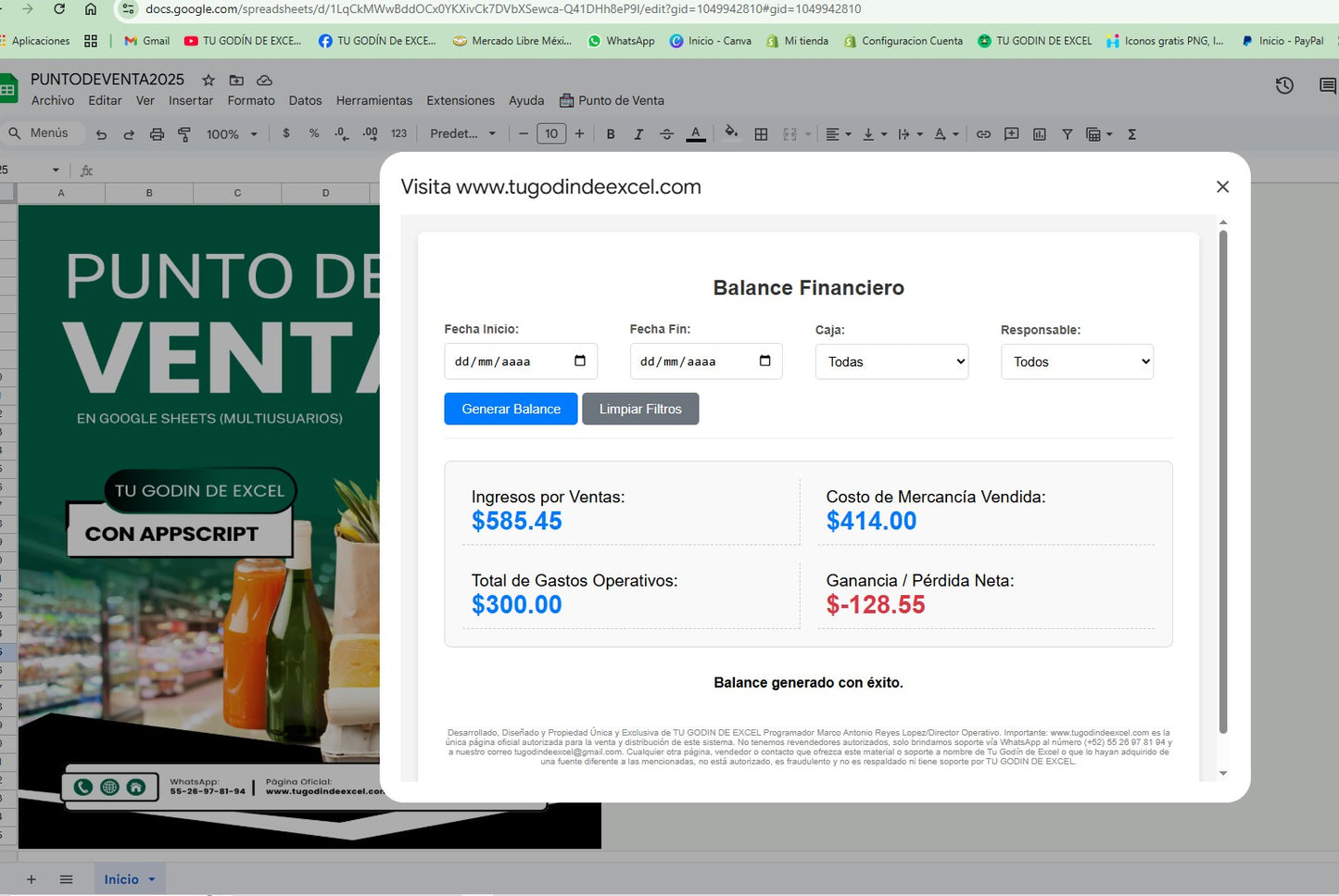The width and height of the screenshot is (1339, 896).
Task: Select the strikethrough formatting icon
Action: click(x=666, y=133)
